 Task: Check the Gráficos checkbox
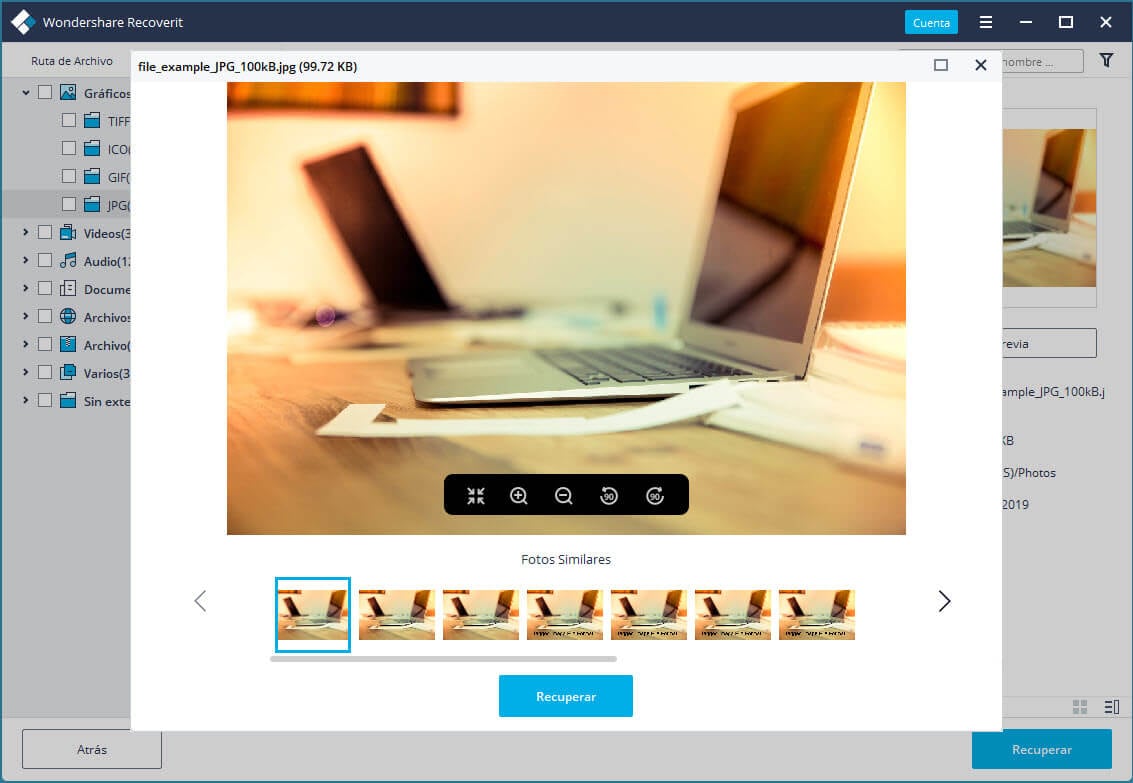point(45,92)
